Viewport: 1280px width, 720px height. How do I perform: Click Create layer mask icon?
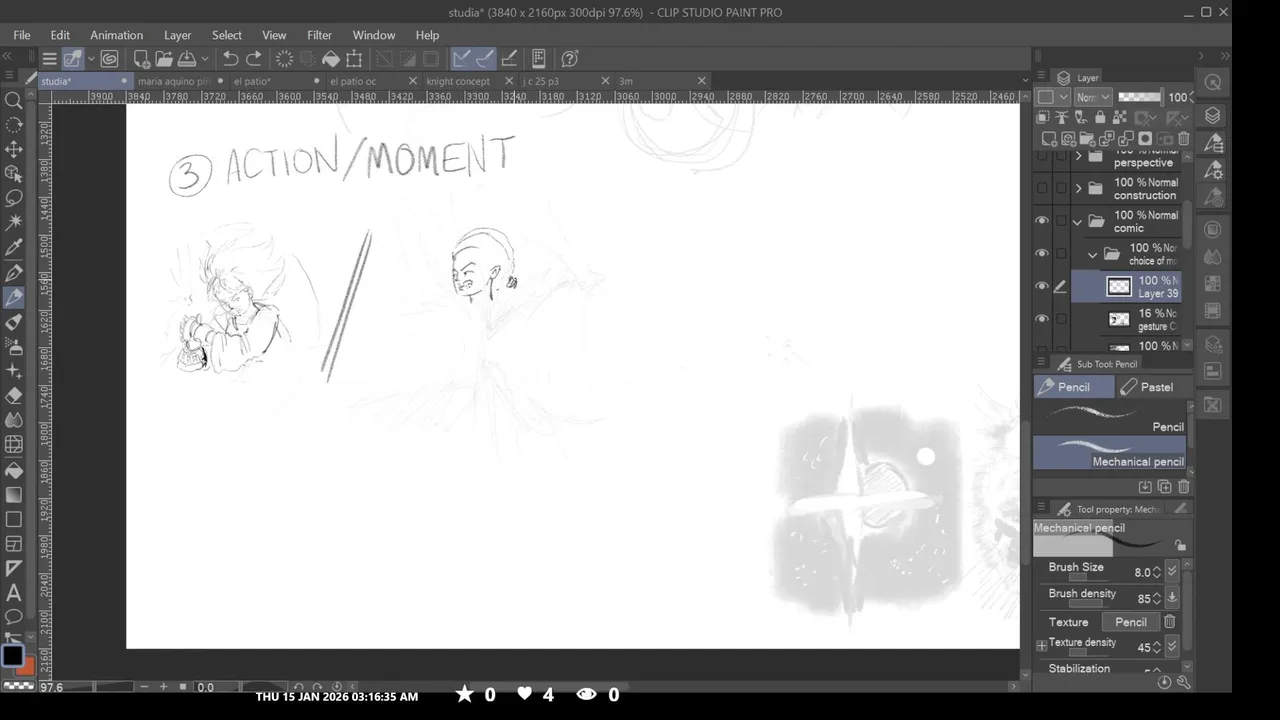pos(1145,139)
